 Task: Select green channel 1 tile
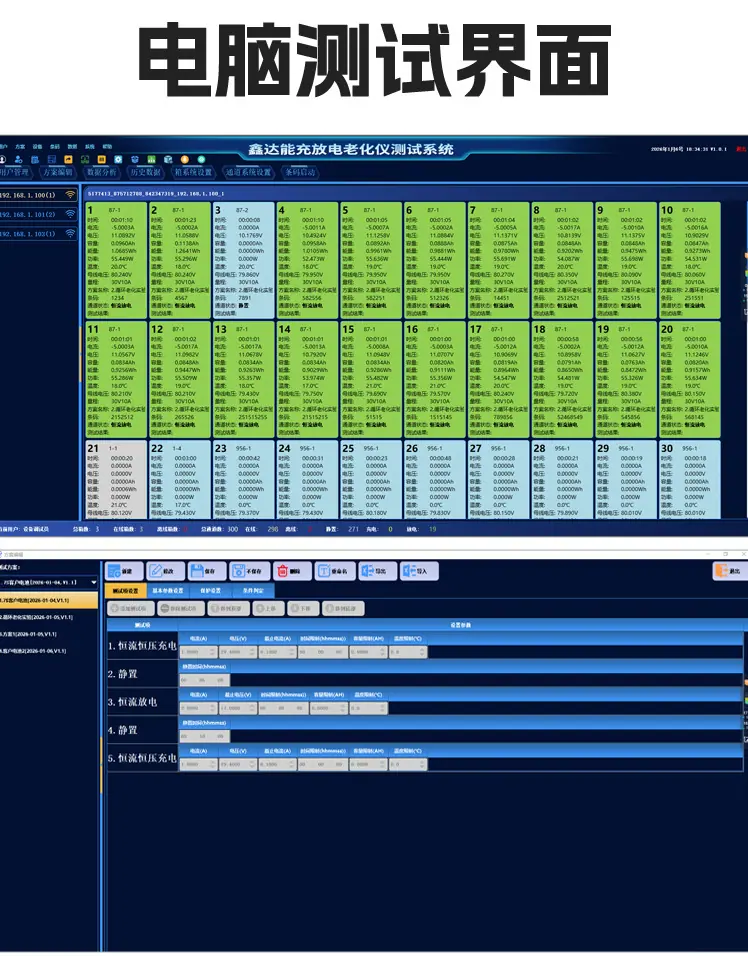(x=116, y=260)
